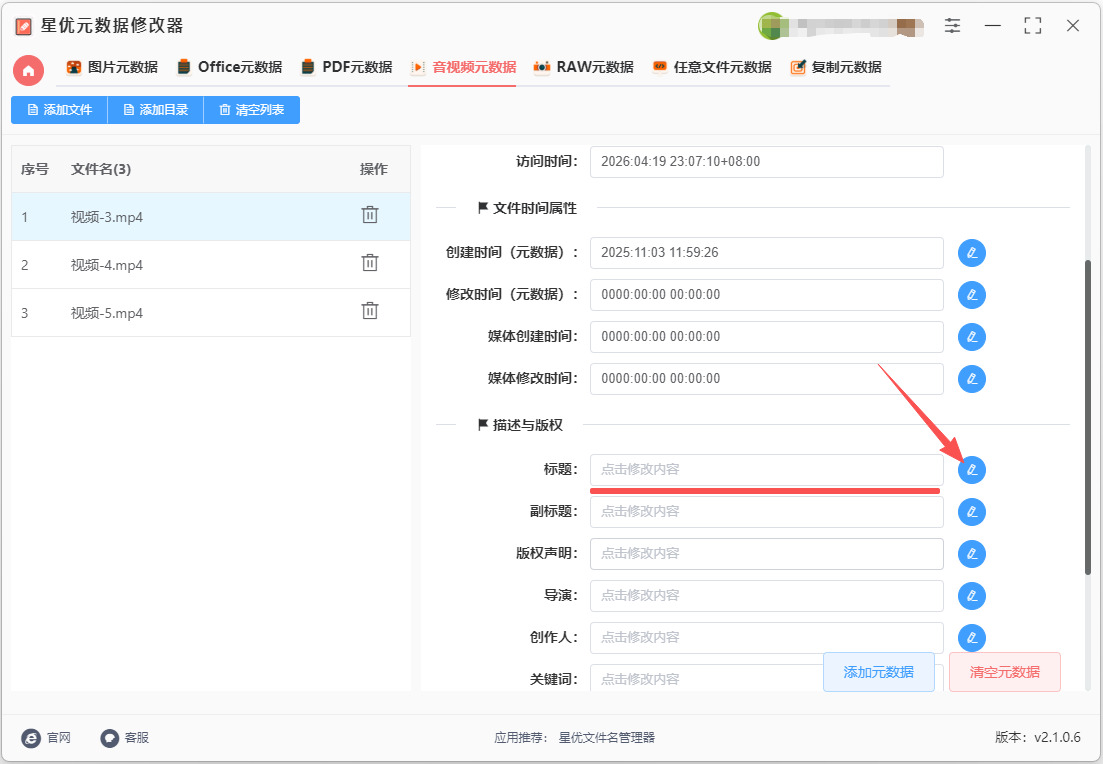Screen dimensions: 1103x764
Task: Click the pencil icon beside 版权声明
Action: point(971,554)
